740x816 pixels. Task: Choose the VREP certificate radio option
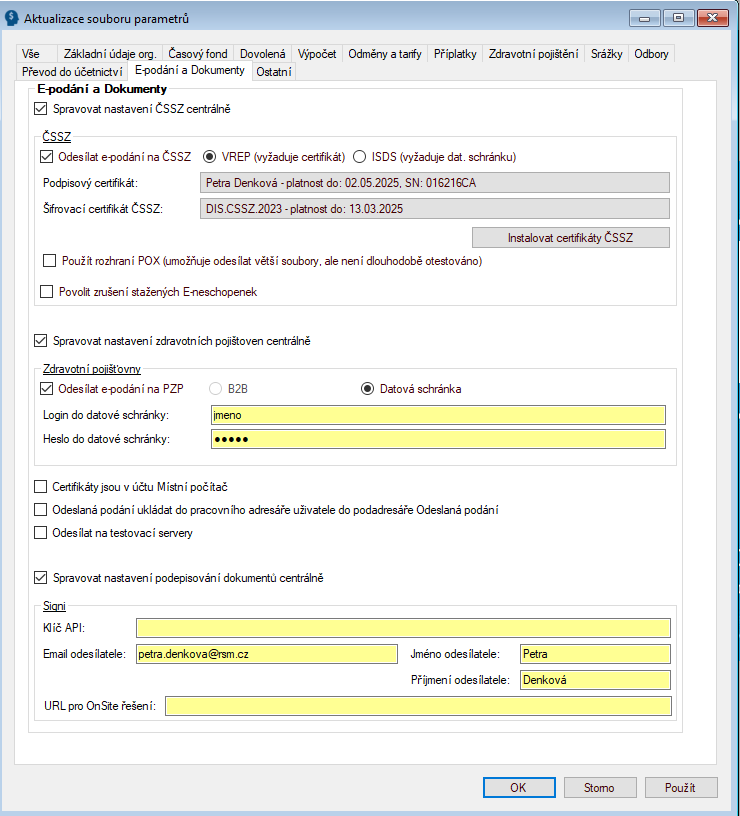coord(210,156)
